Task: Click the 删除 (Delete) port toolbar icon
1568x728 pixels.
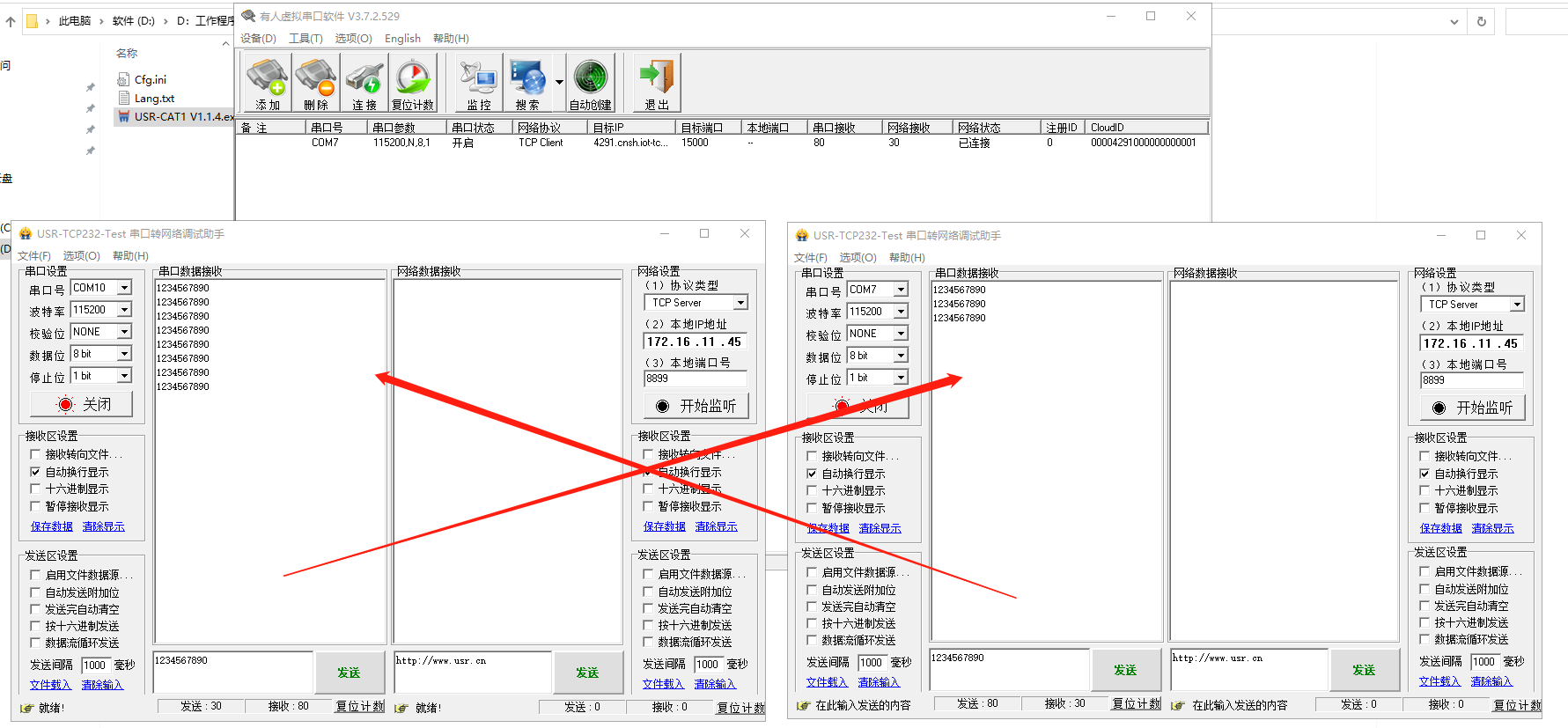Action: [315, 83]
